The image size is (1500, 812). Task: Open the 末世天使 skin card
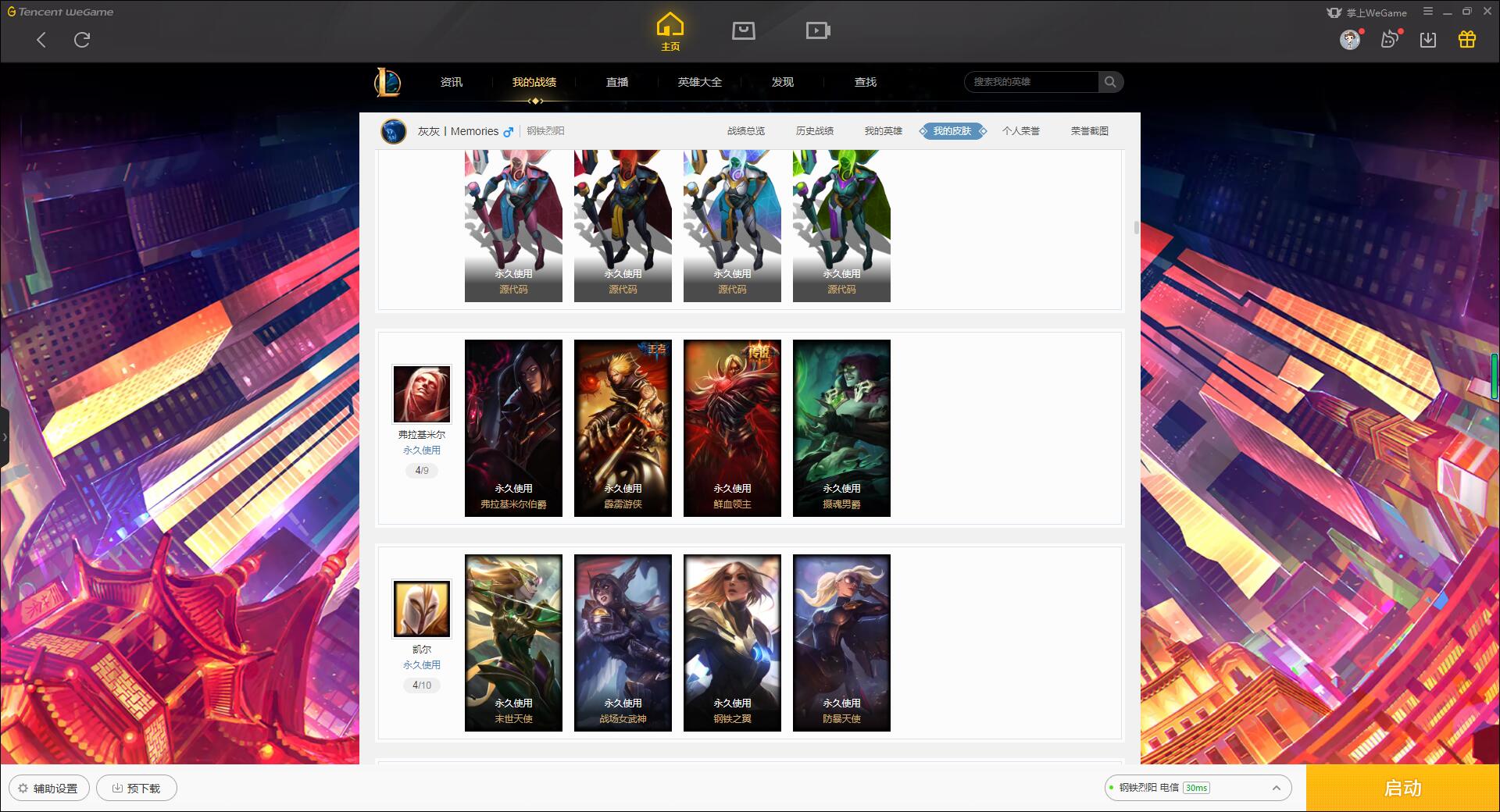(513, 643)
